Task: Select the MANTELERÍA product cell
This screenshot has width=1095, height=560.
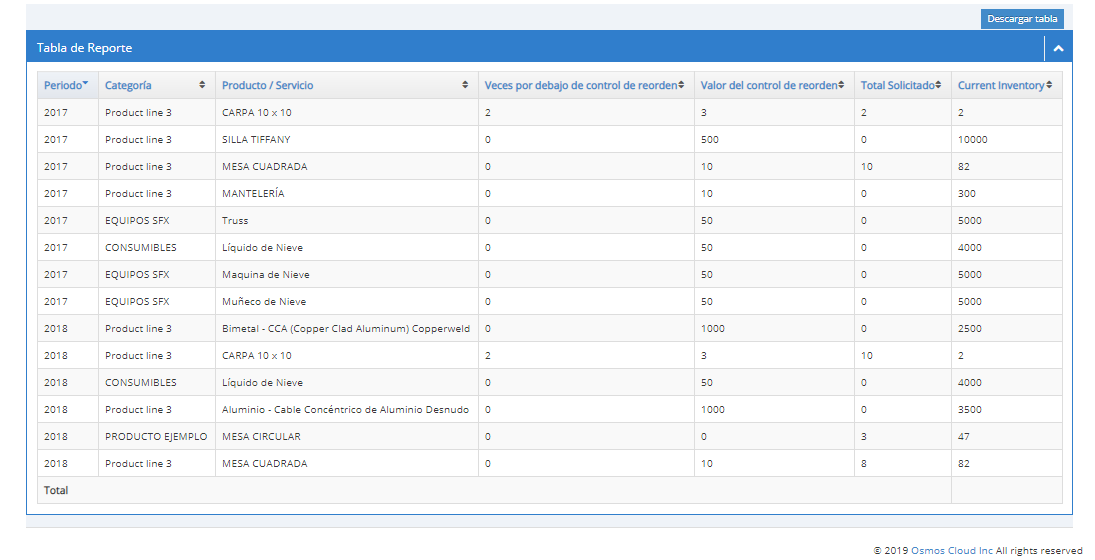Action: point(346,193)
